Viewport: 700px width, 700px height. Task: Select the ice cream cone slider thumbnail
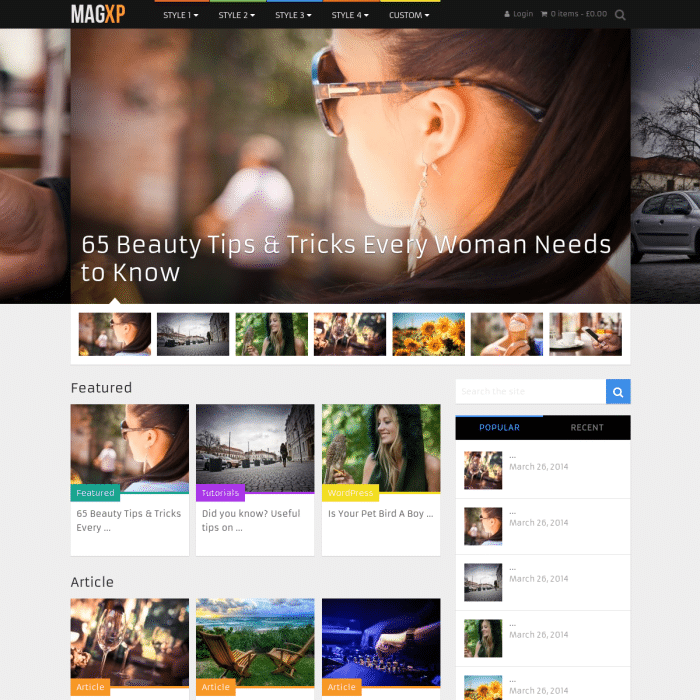click(x=506, y=334)
